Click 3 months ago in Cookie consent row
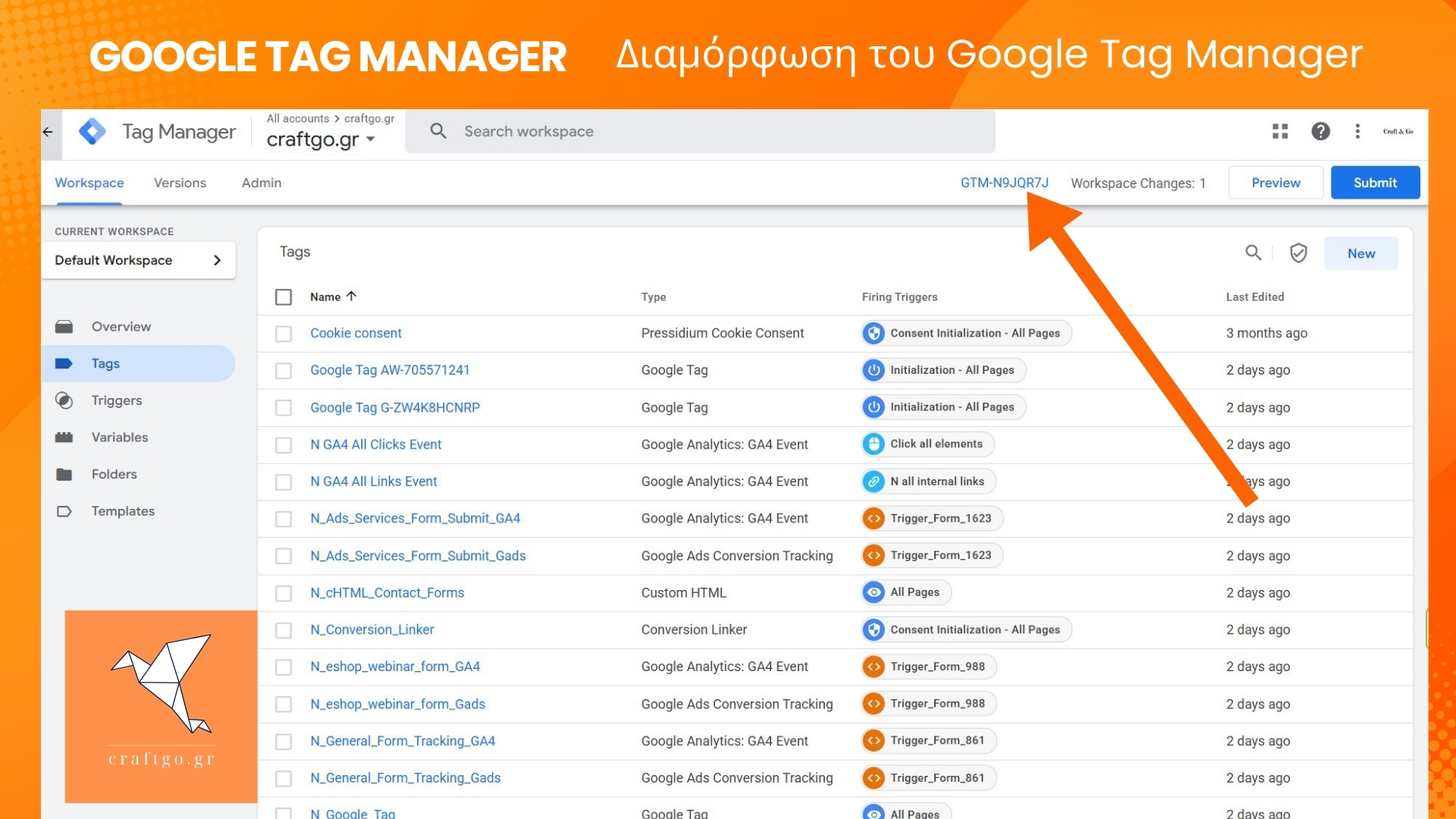 click(x=1266, y=333)
